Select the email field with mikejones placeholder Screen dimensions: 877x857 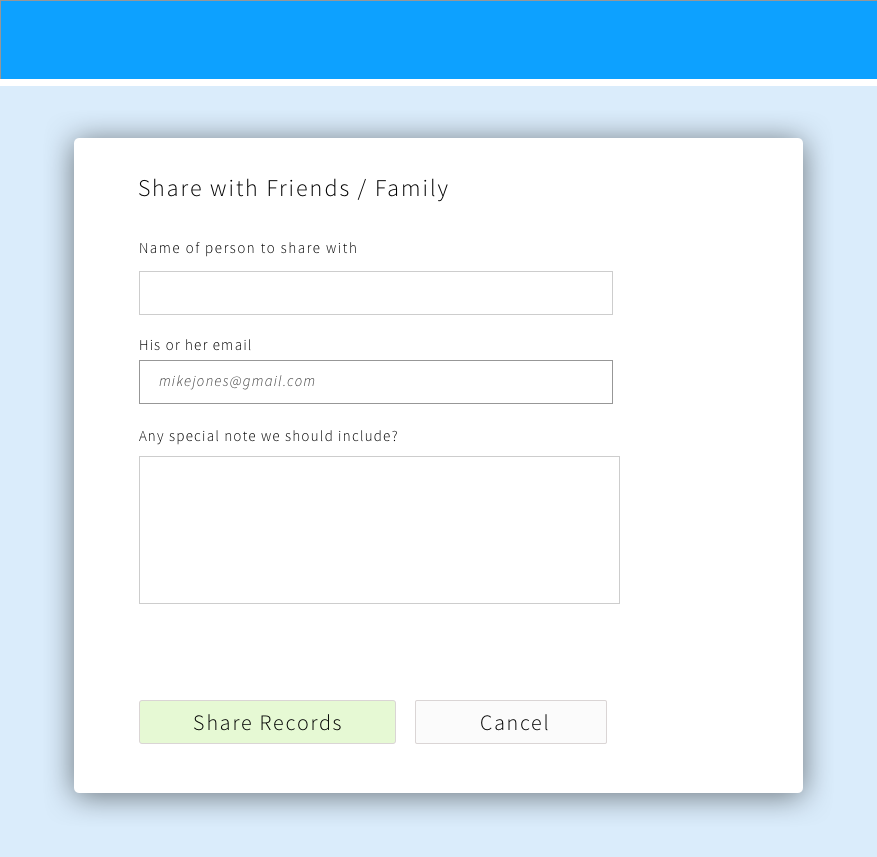click(376, 382)
